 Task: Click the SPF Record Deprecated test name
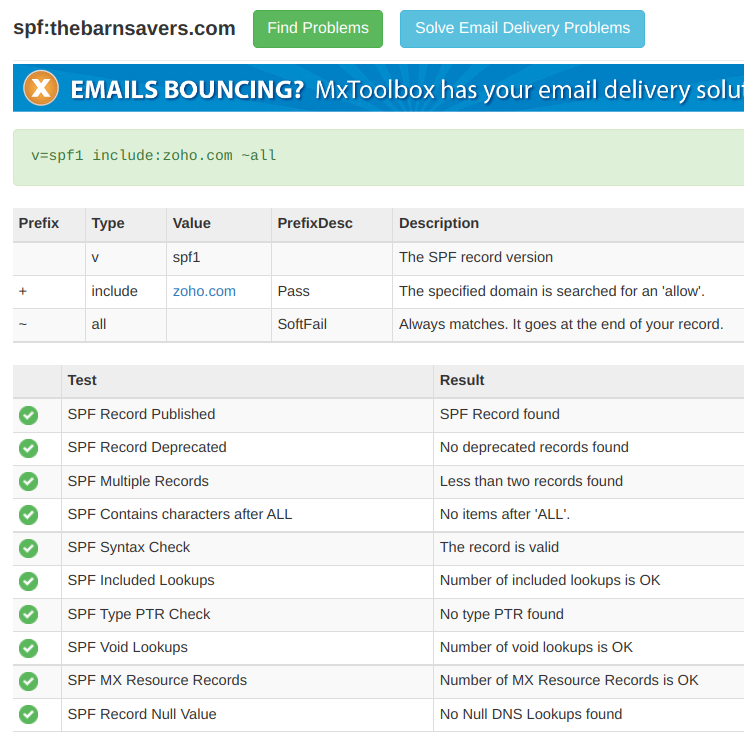coord(147,448)
